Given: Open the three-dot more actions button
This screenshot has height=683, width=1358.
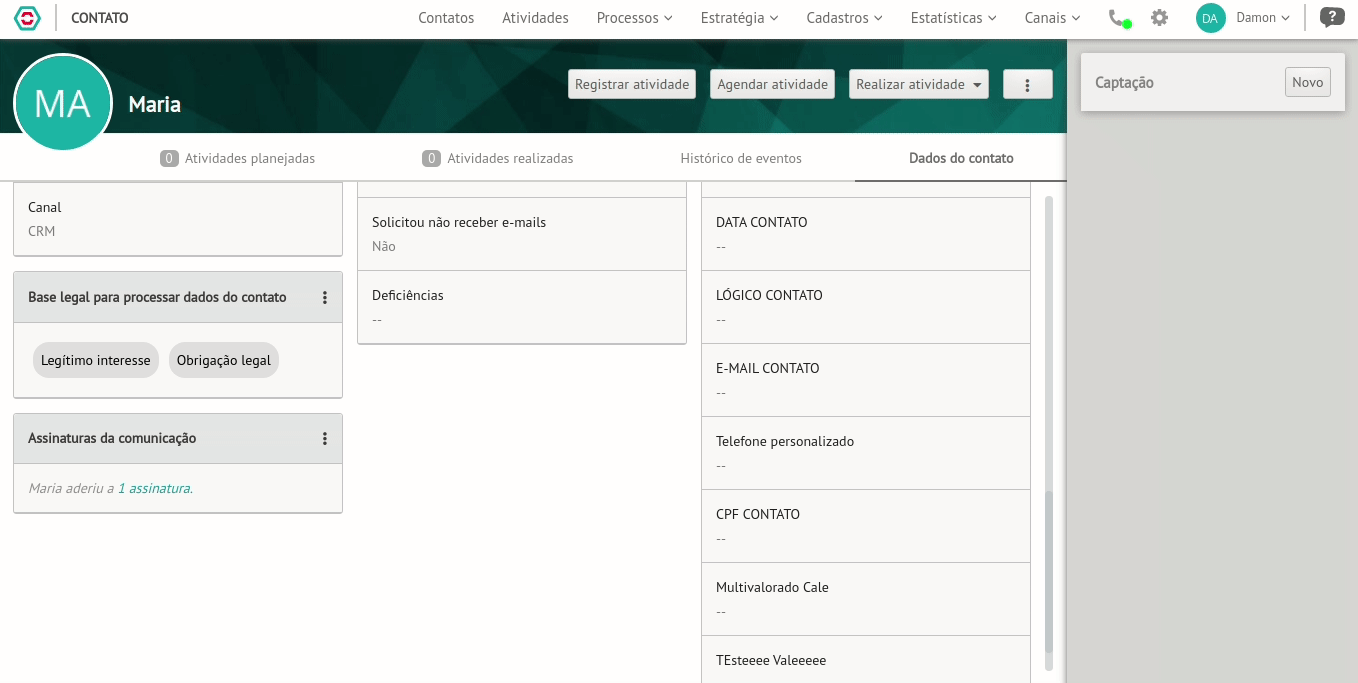Looking at the screenshot, I should click(x=1028, y=85).
